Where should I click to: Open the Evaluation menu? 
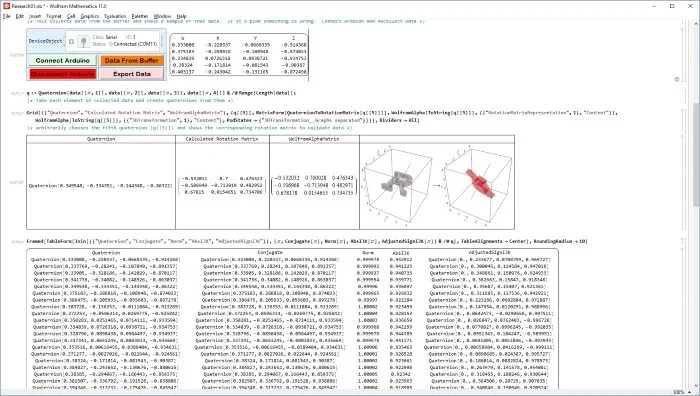point(115,16)
